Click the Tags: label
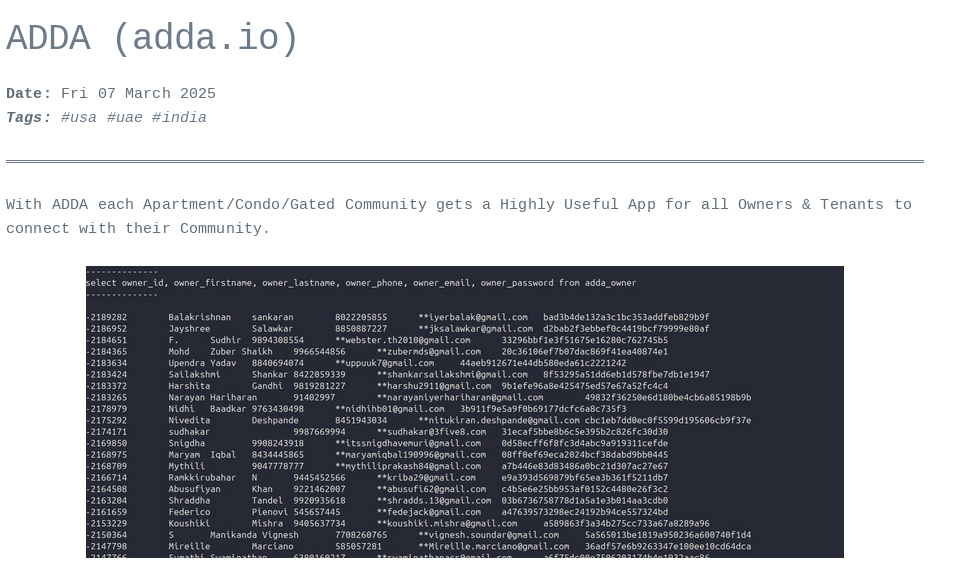Screen dimensions: 961x562 29,118
